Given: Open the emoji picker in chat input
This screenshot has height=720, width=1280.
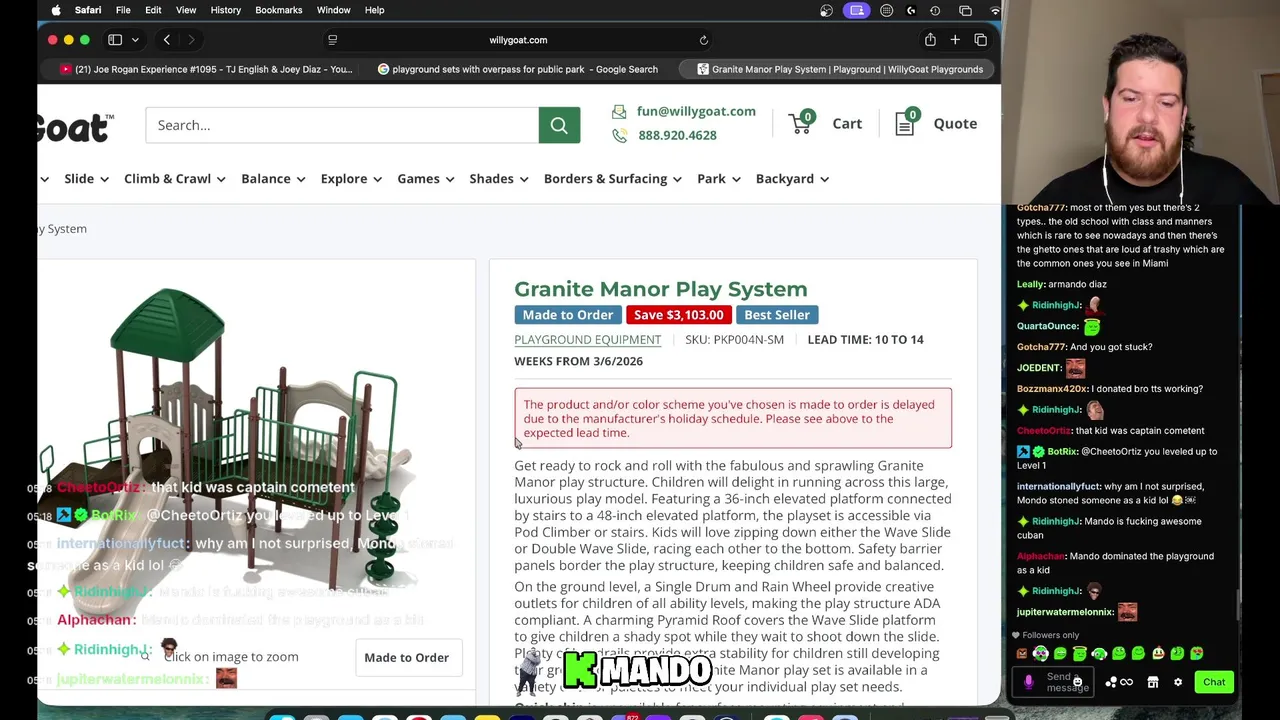Looking at the screenshot, I should [x=1077, y=682].
